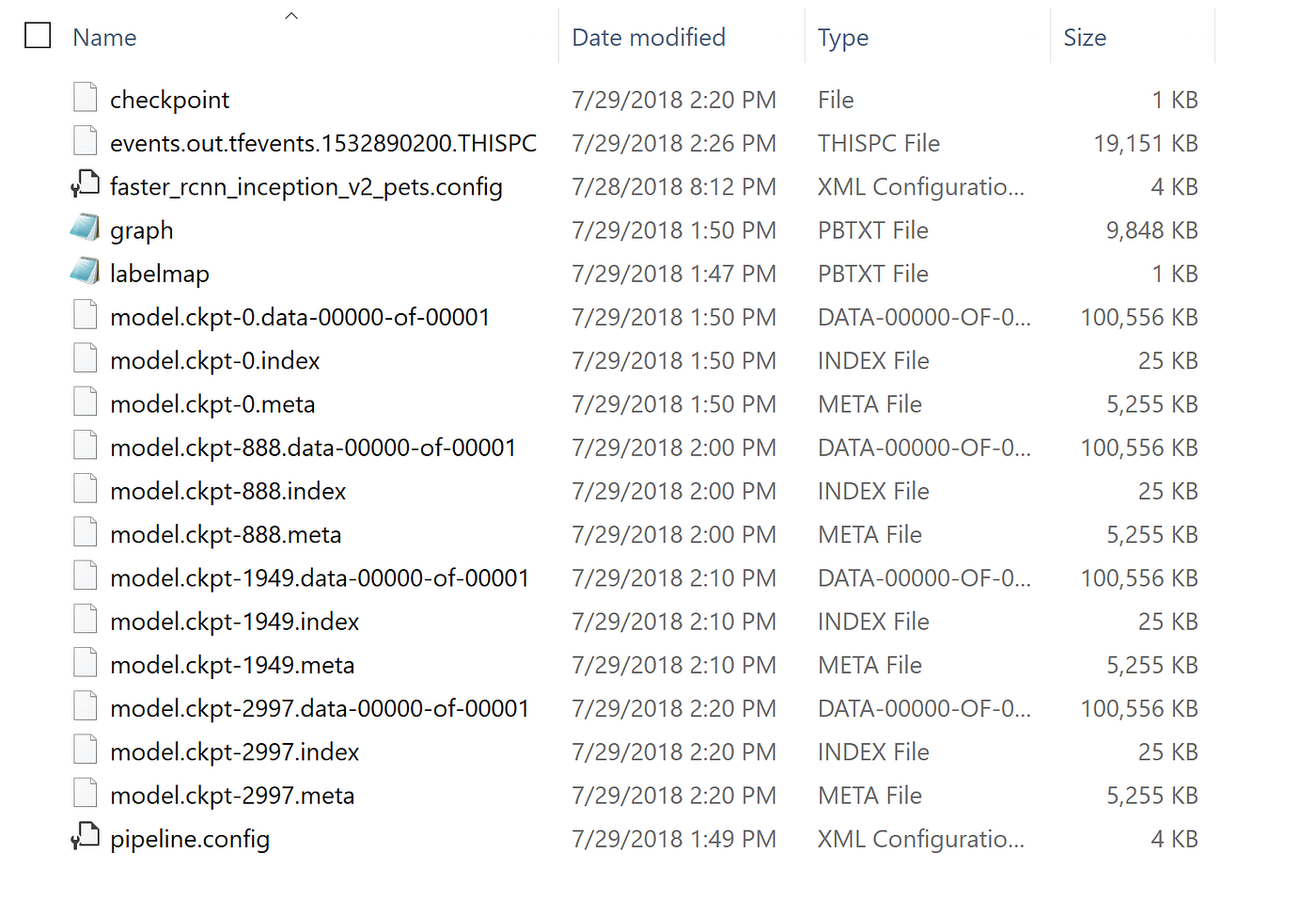Click the 7/28/2018 8:12 PM date entry

point(674,185)
